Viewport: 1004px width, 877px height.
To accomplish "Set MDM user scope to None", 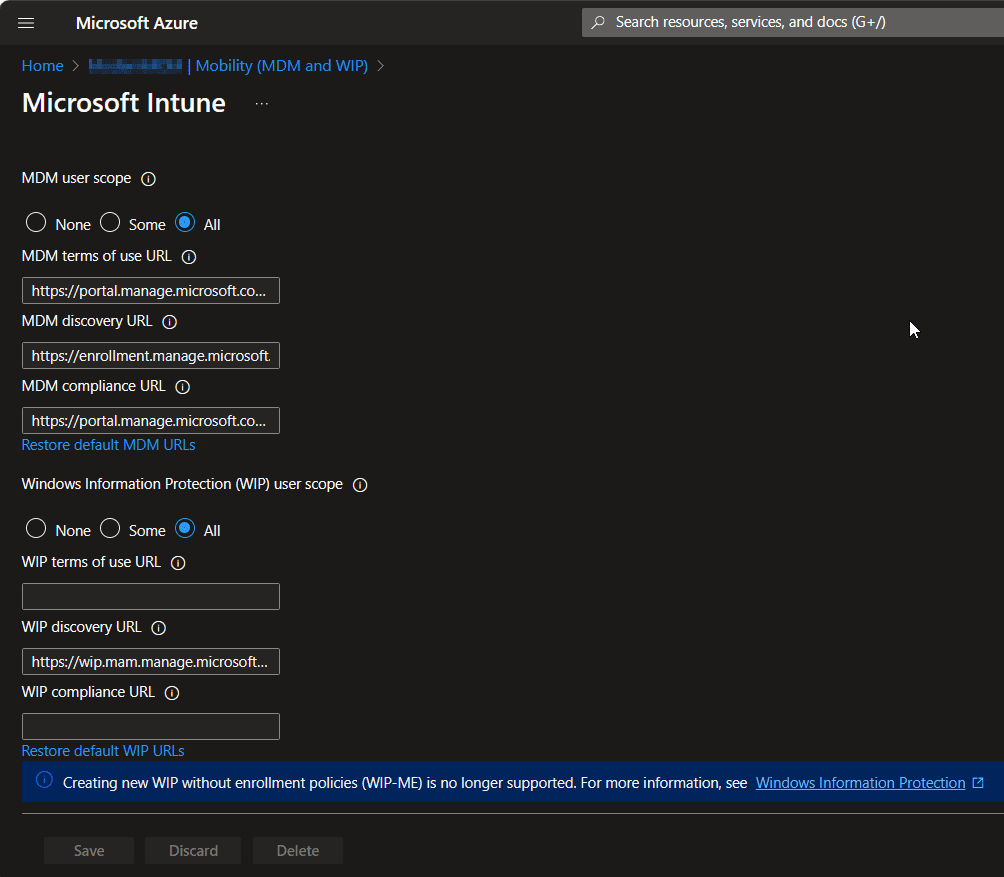I will (36, 222).
